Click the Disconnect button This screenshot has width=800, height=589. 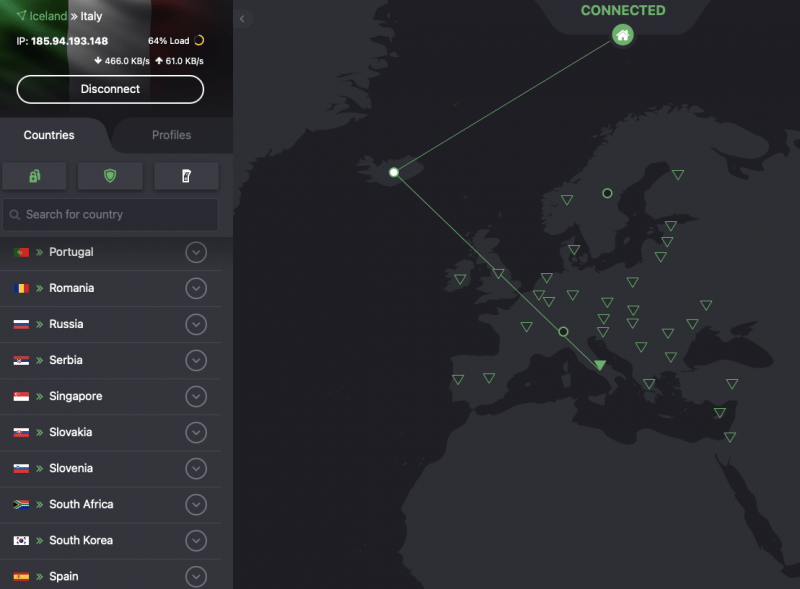tap(110, 89)
